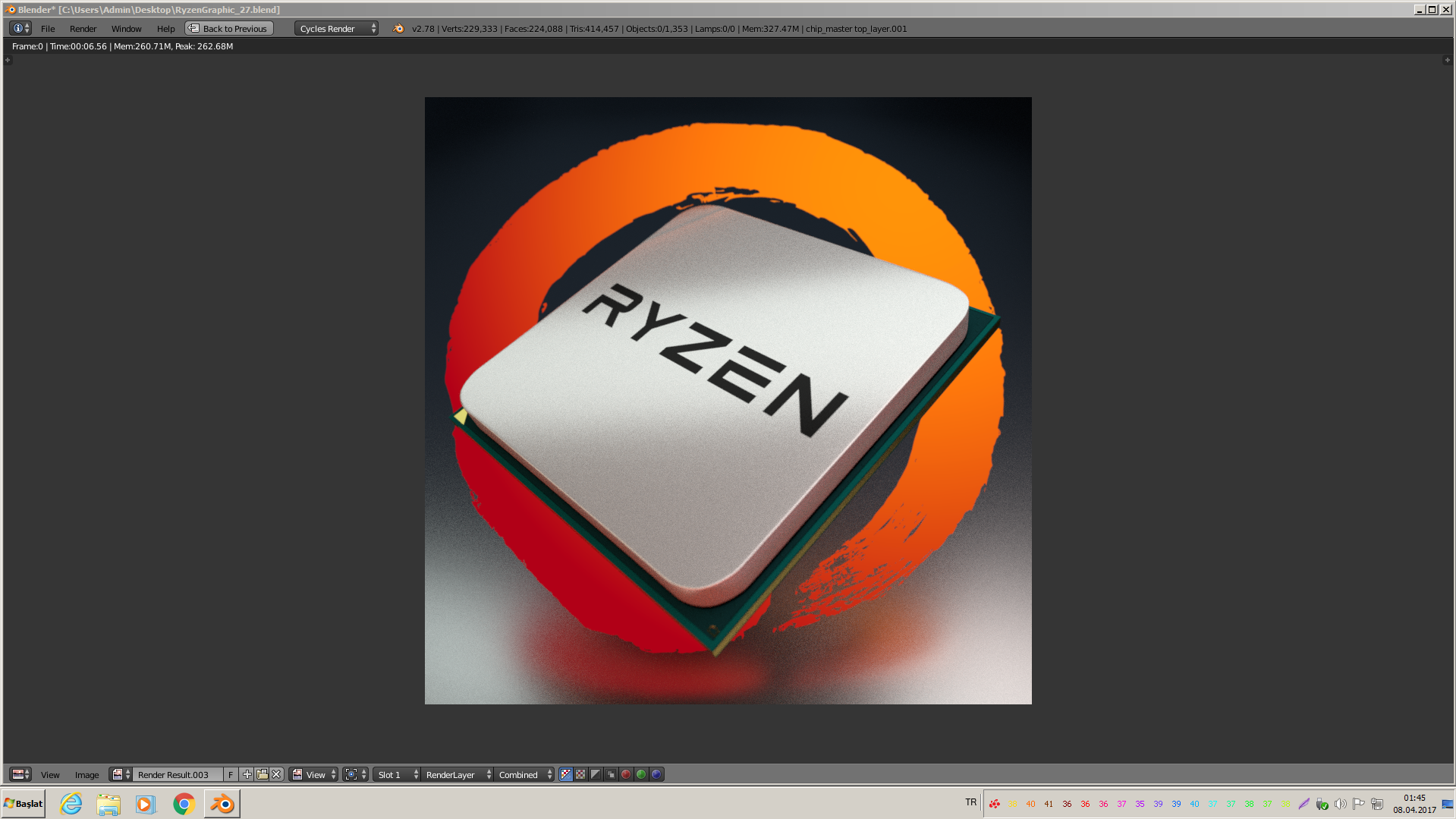The width and height of the screenshot is (1456, 819).
Task: Click the Blender logo in info header
Action: (399, 28)
